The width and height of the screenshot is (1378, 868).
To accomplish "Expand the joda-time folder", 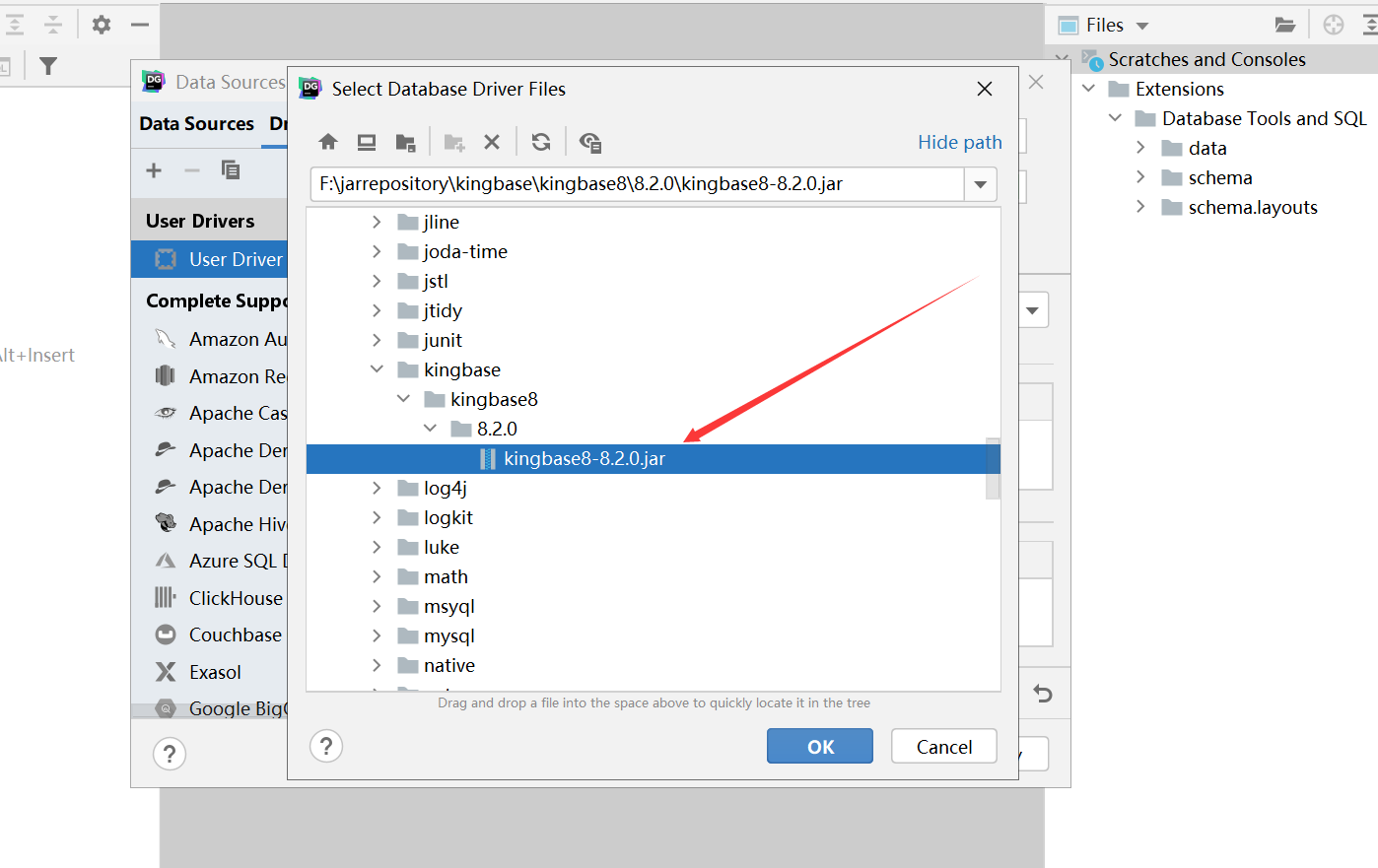I will (x=377, y=251).
